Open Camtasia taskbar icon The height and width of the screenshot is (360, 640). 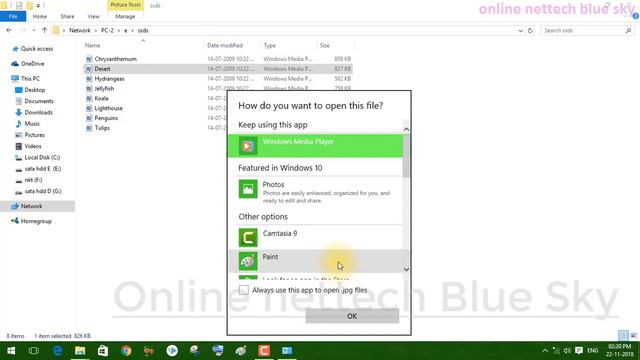click(x=264, y=351)
